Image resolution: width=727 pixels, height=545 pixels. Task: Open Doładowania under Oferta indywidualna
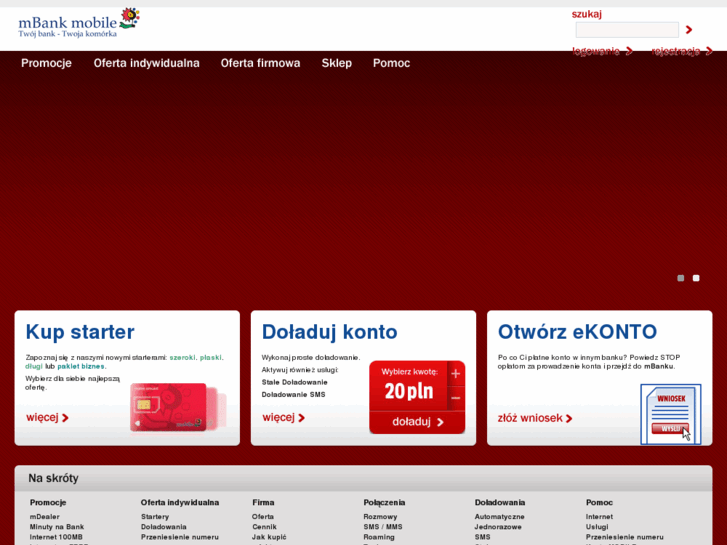click(x=164, y=527)
